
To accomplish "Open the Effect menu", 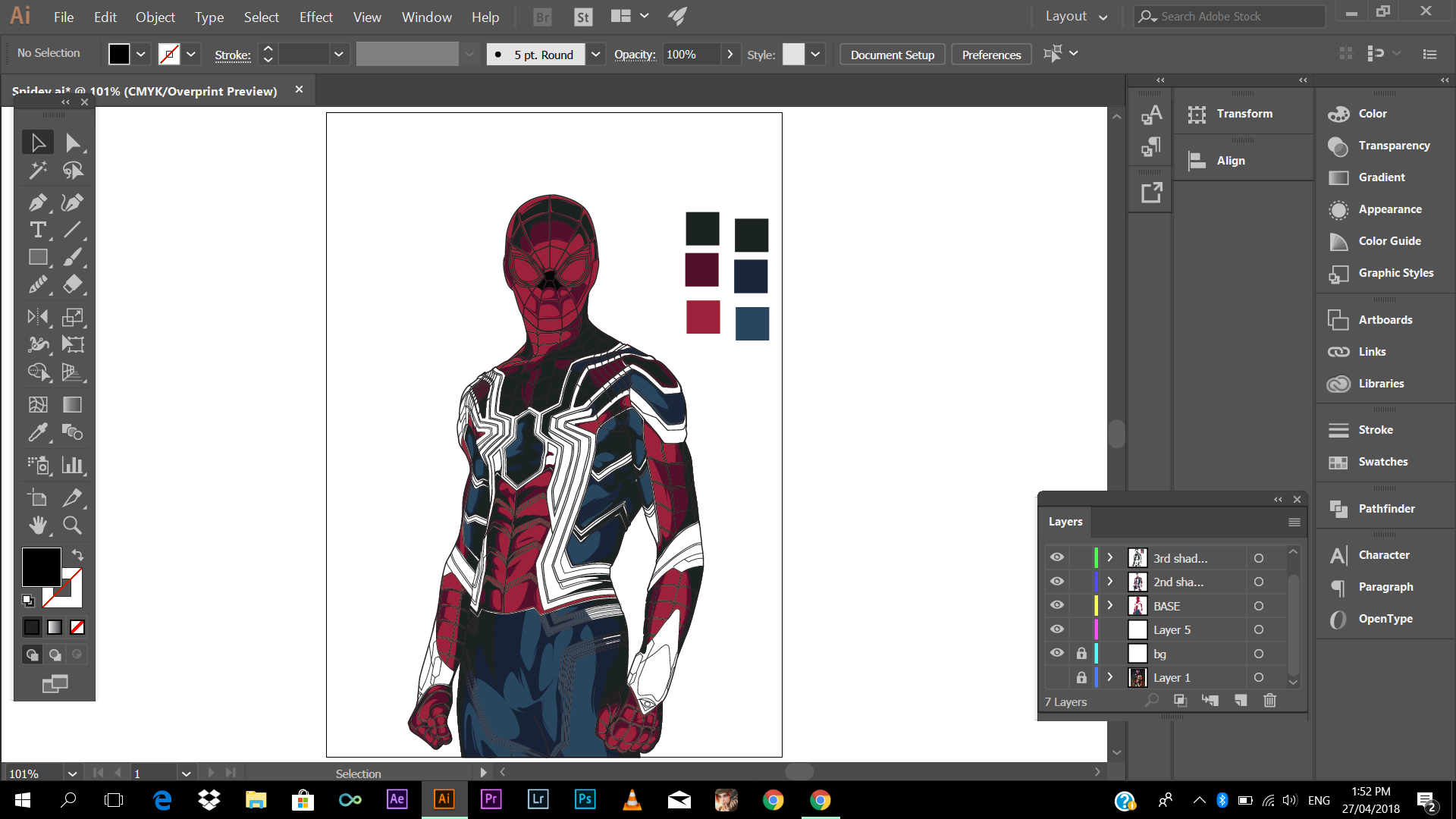I will click(x=315, y=17).
